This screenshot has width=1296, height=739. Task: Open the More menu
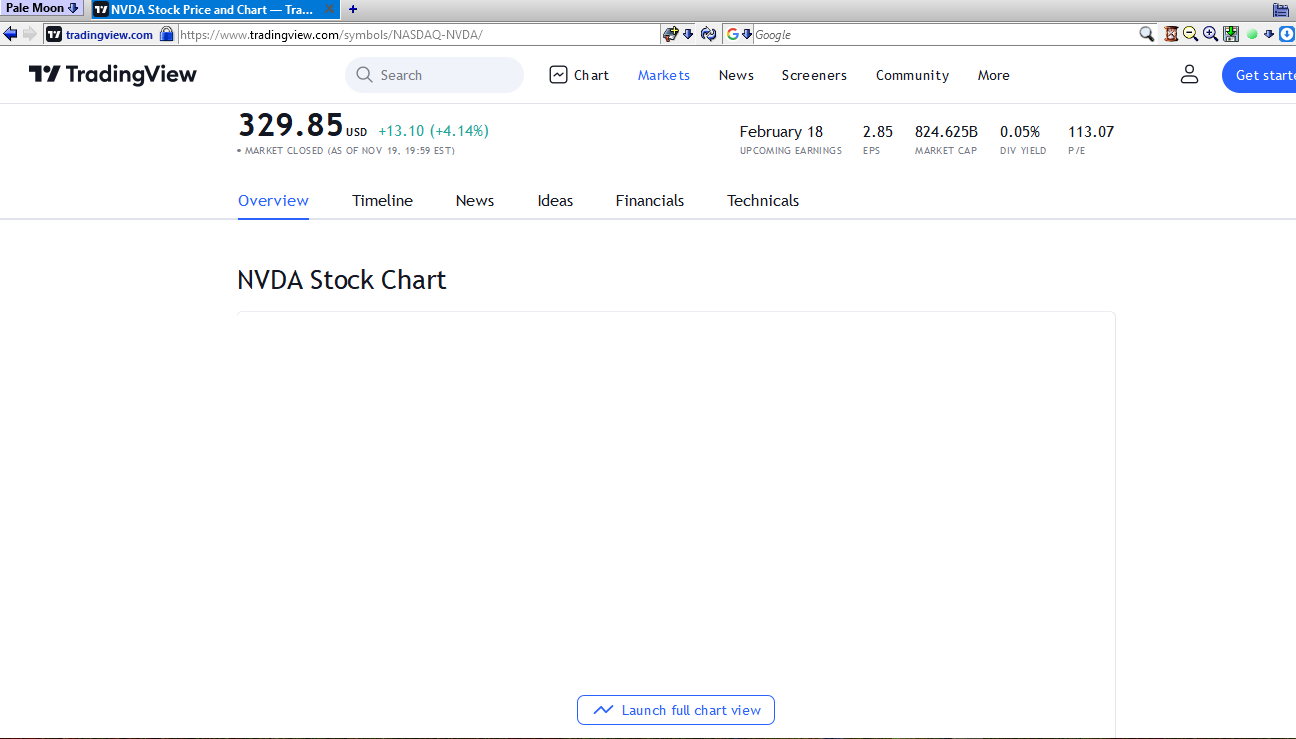[x=993, y=75]
